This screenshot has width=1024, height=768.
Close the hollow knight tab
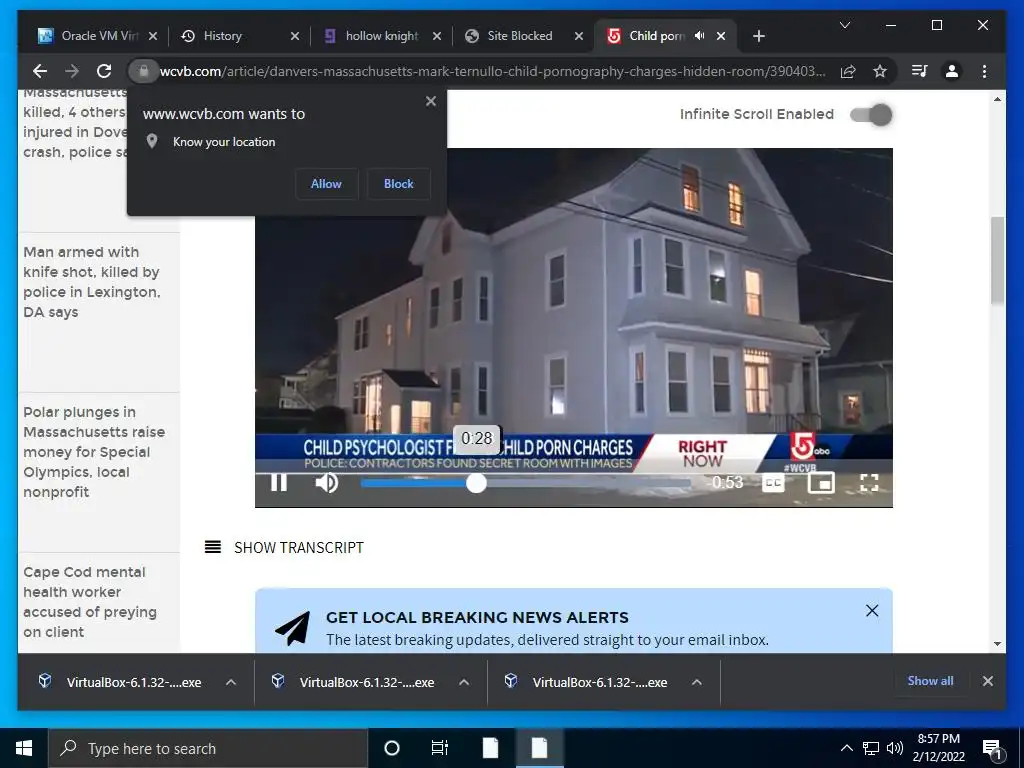point(437,36)
